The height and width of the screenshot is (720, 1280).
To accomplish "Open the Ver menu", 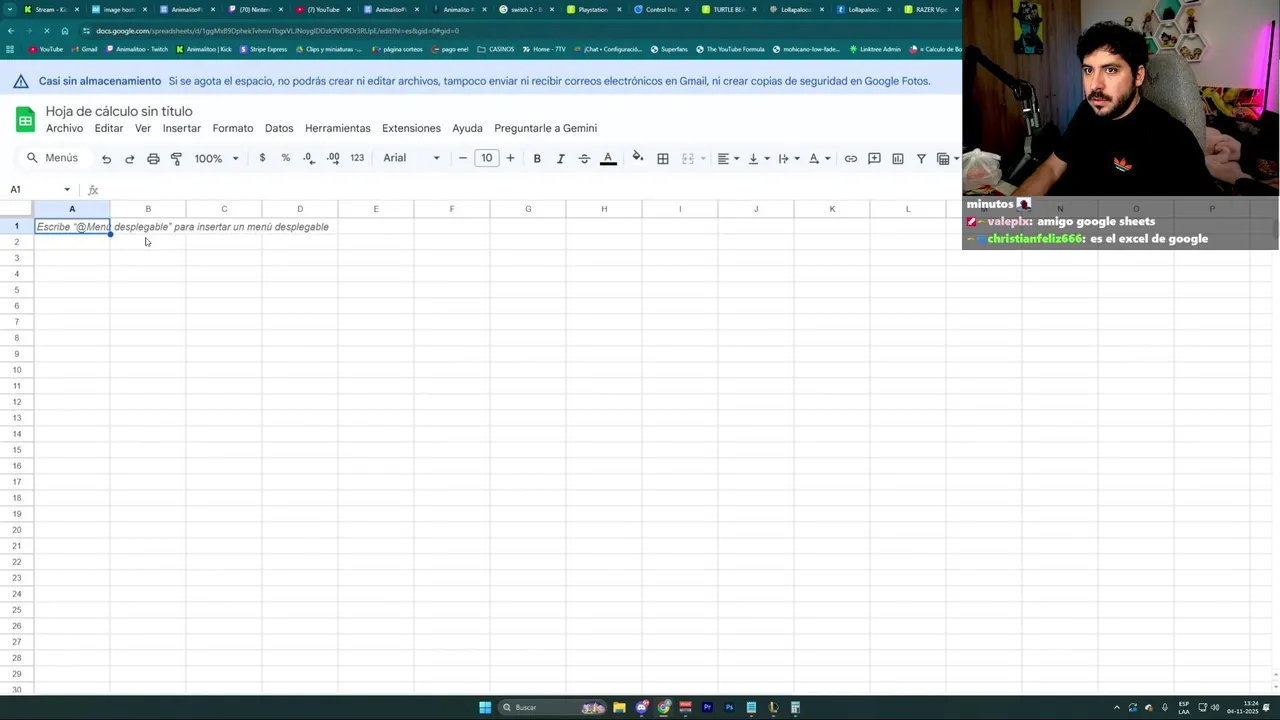I will (x=143, y=128).
